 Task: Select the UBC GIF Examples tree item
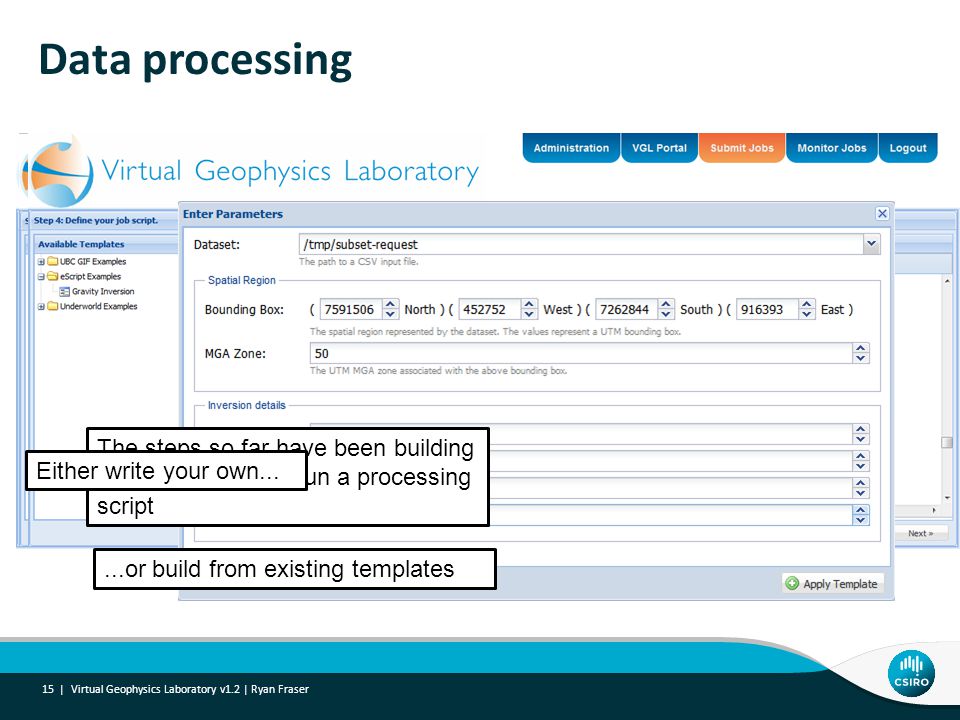pos(93,261)
